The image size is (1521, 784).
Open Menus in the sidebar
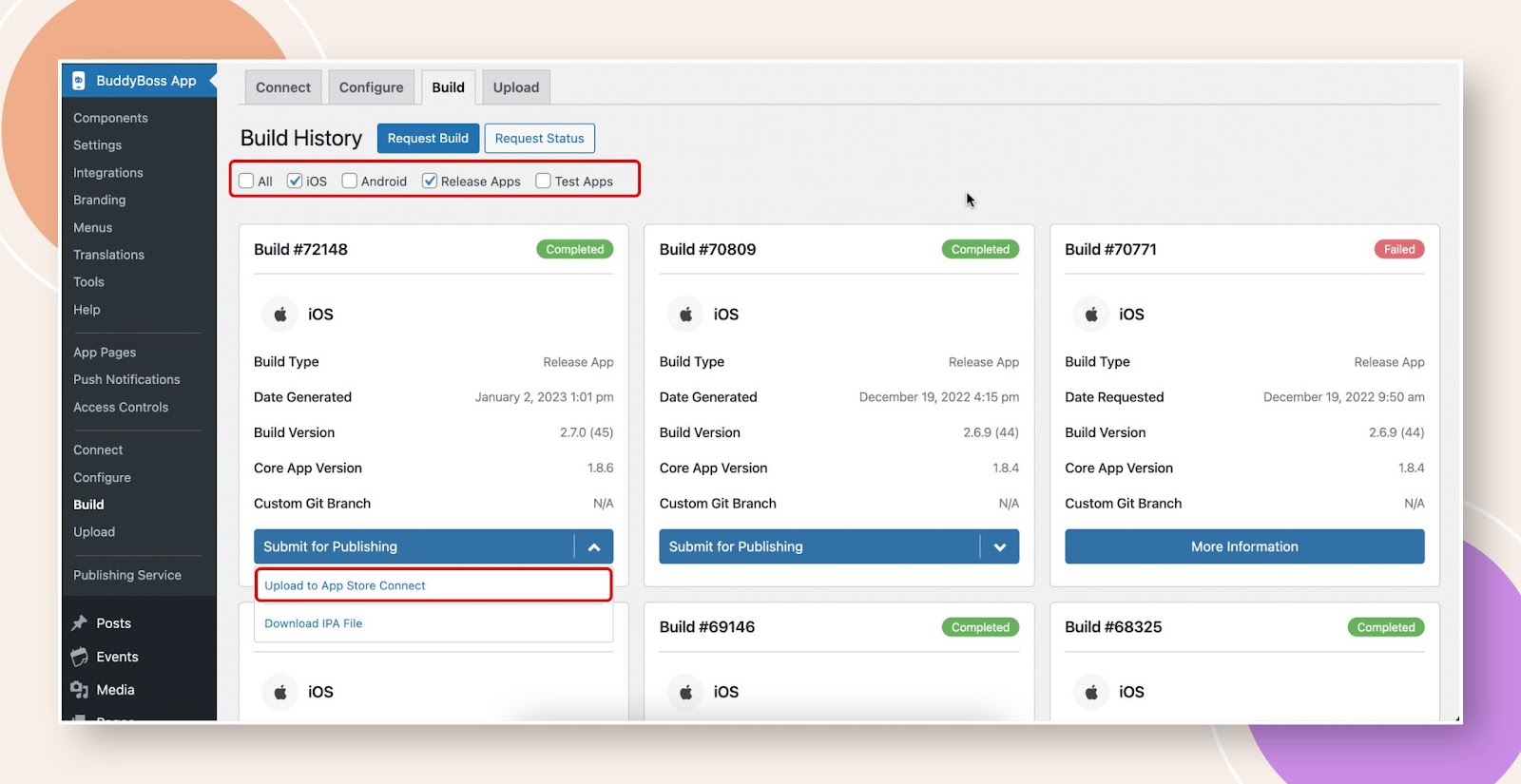(x=93, y=227)
